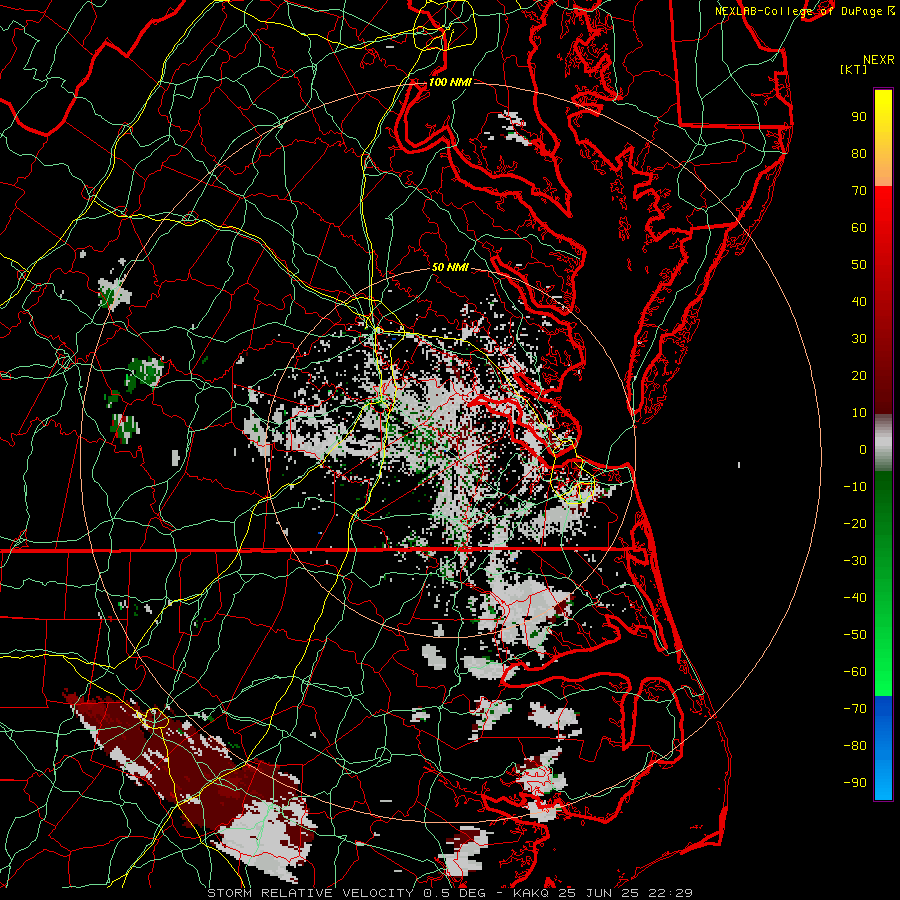Select the gray near-zero color bar segment

pos(883,443)
